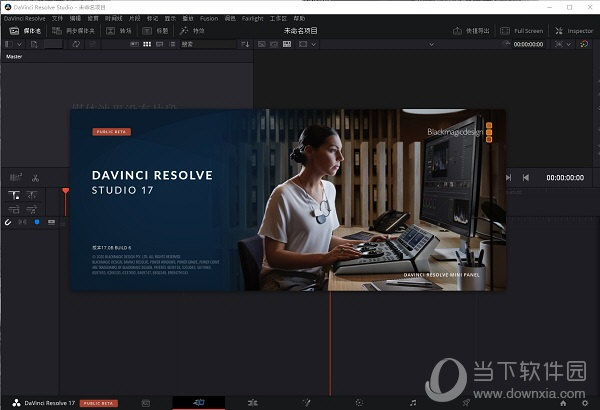The height and width of the screenshot is (410, 600).
Task: Go to next clip control
Action: [x=509, y=178]
